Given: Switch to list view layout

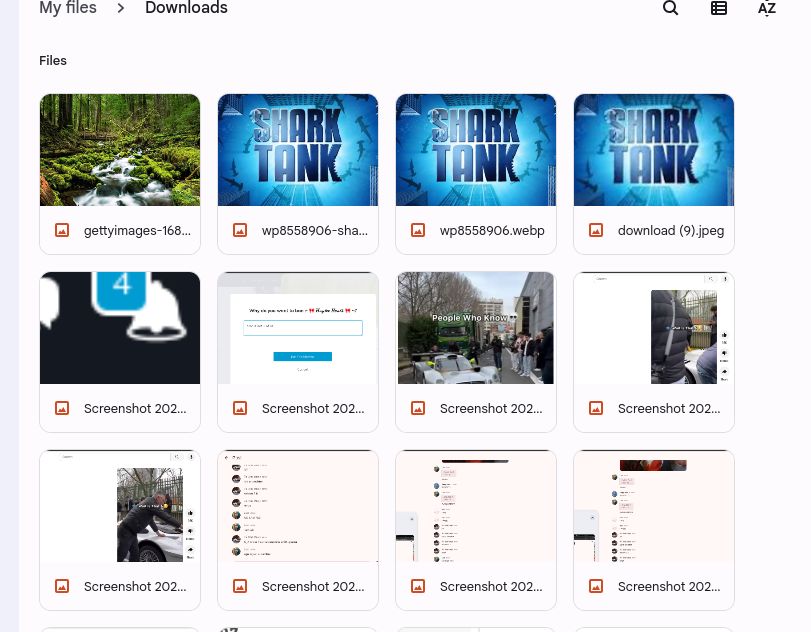Looking at the screenshot, I should pos(719,8).
